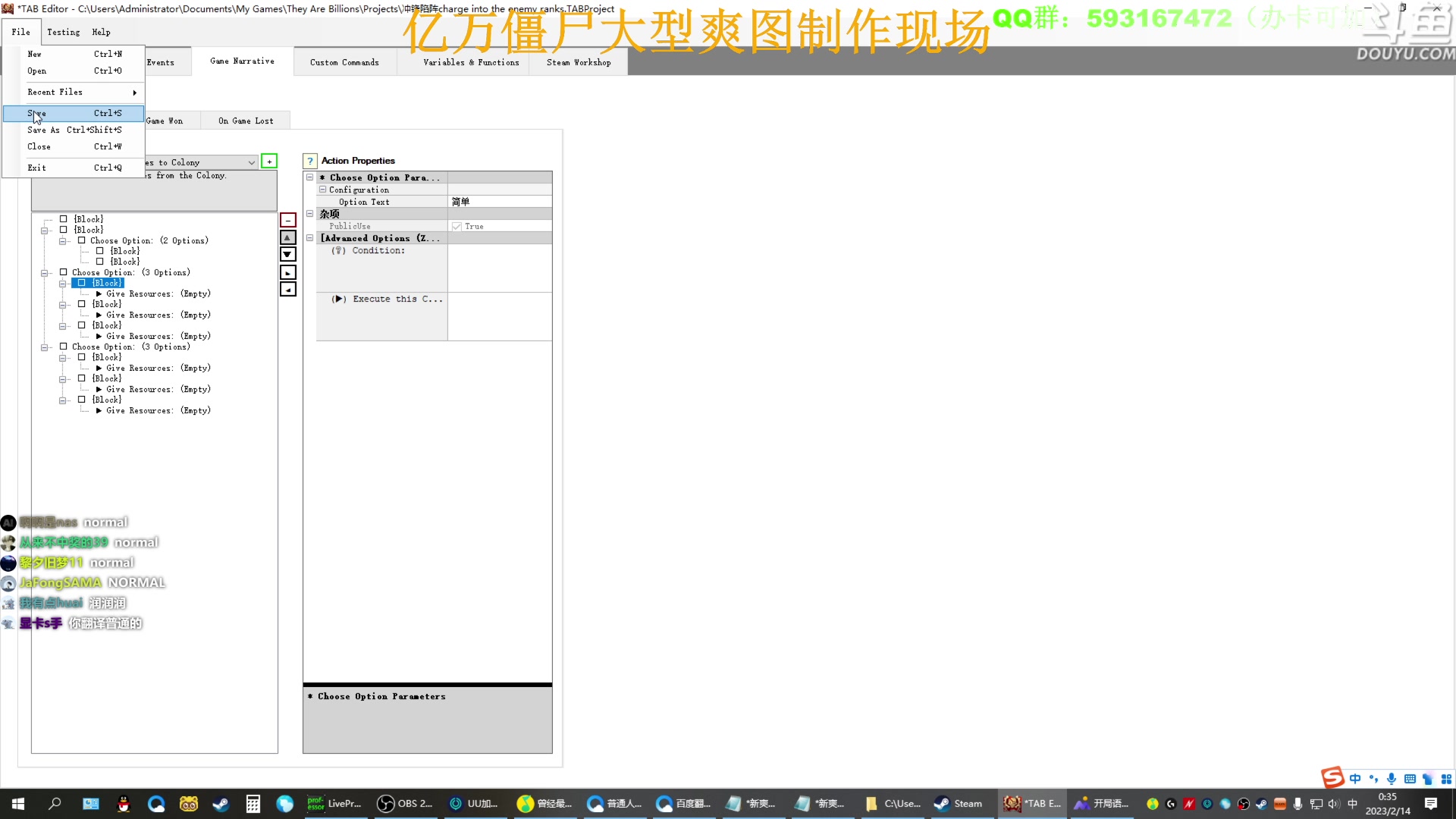The width and height of the screenshot is (1456, 819).
Task: Collapse the Advanced Options section
Action: (x=309, y=237)
